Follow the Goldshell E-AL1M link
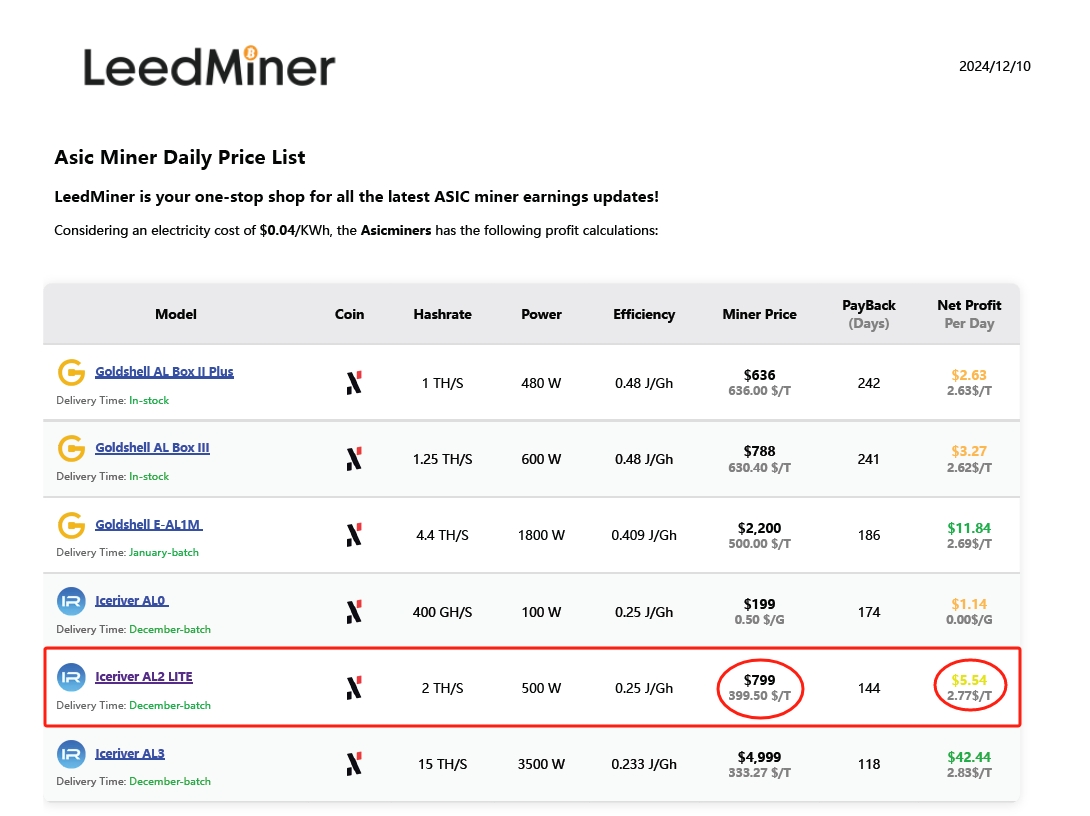Viewport: 1090px width, 816px height. tap(148, 524)
